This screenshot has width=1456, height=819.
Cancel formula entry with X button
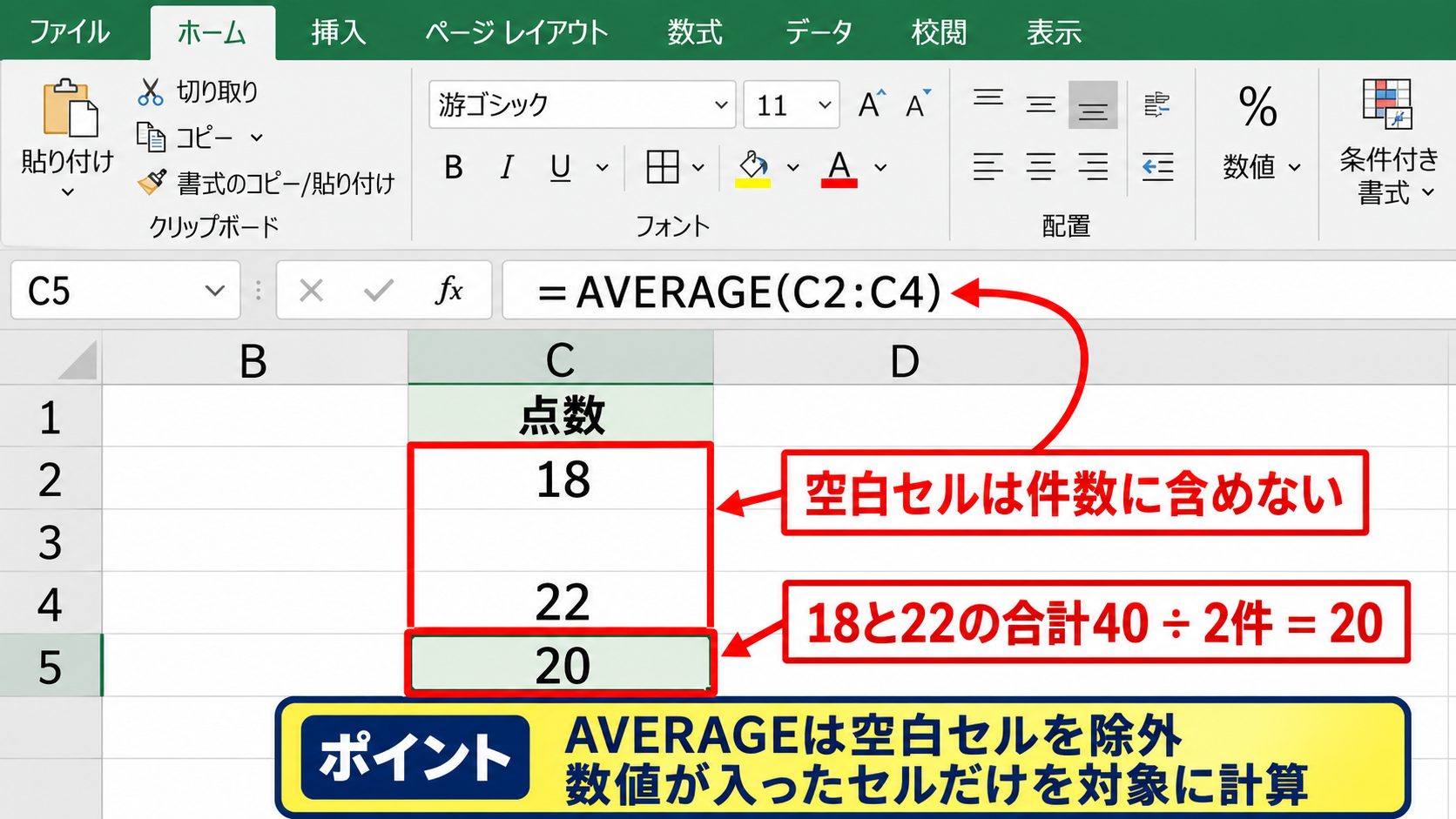click(x=311, y=290)
